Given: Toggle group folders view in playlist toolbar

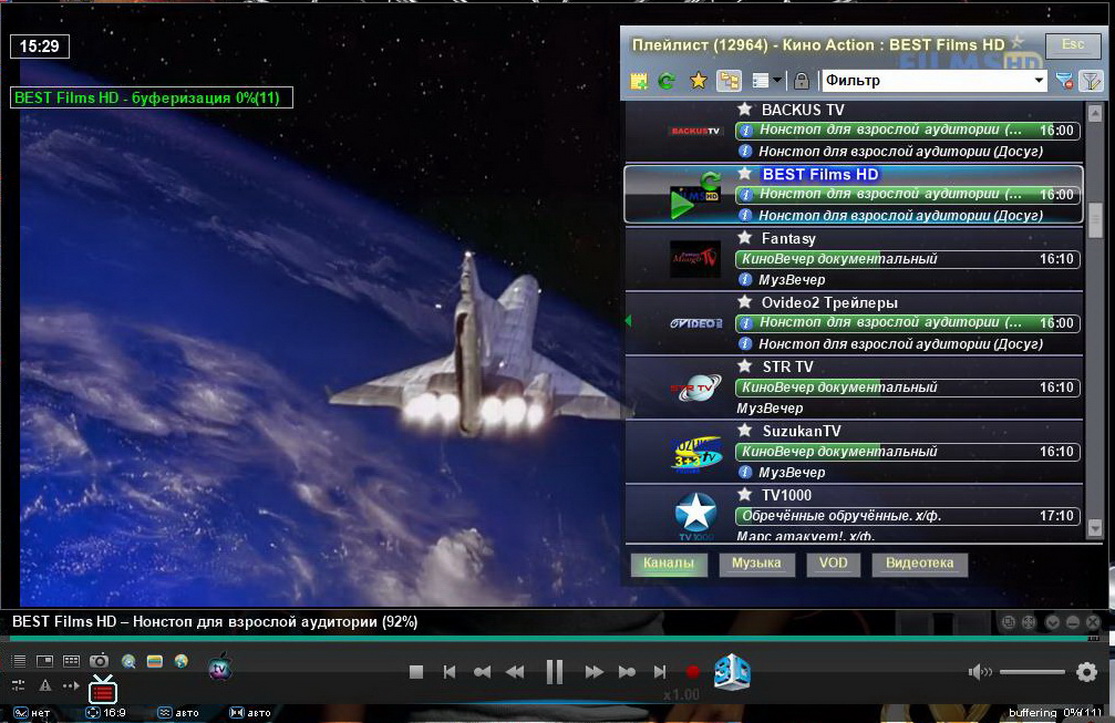Looking at the screenshot, I should (729, 81).
